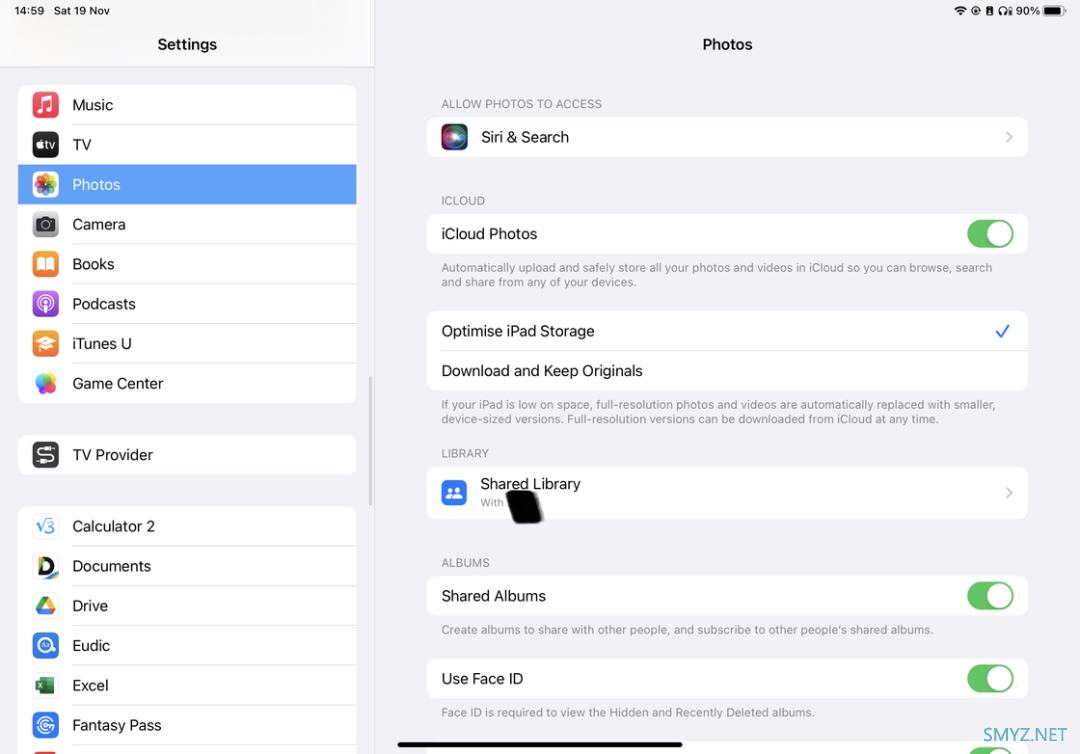Tap the Sat 19 Nov date
Screen dimensions: 1080x754
click(82, 10)
